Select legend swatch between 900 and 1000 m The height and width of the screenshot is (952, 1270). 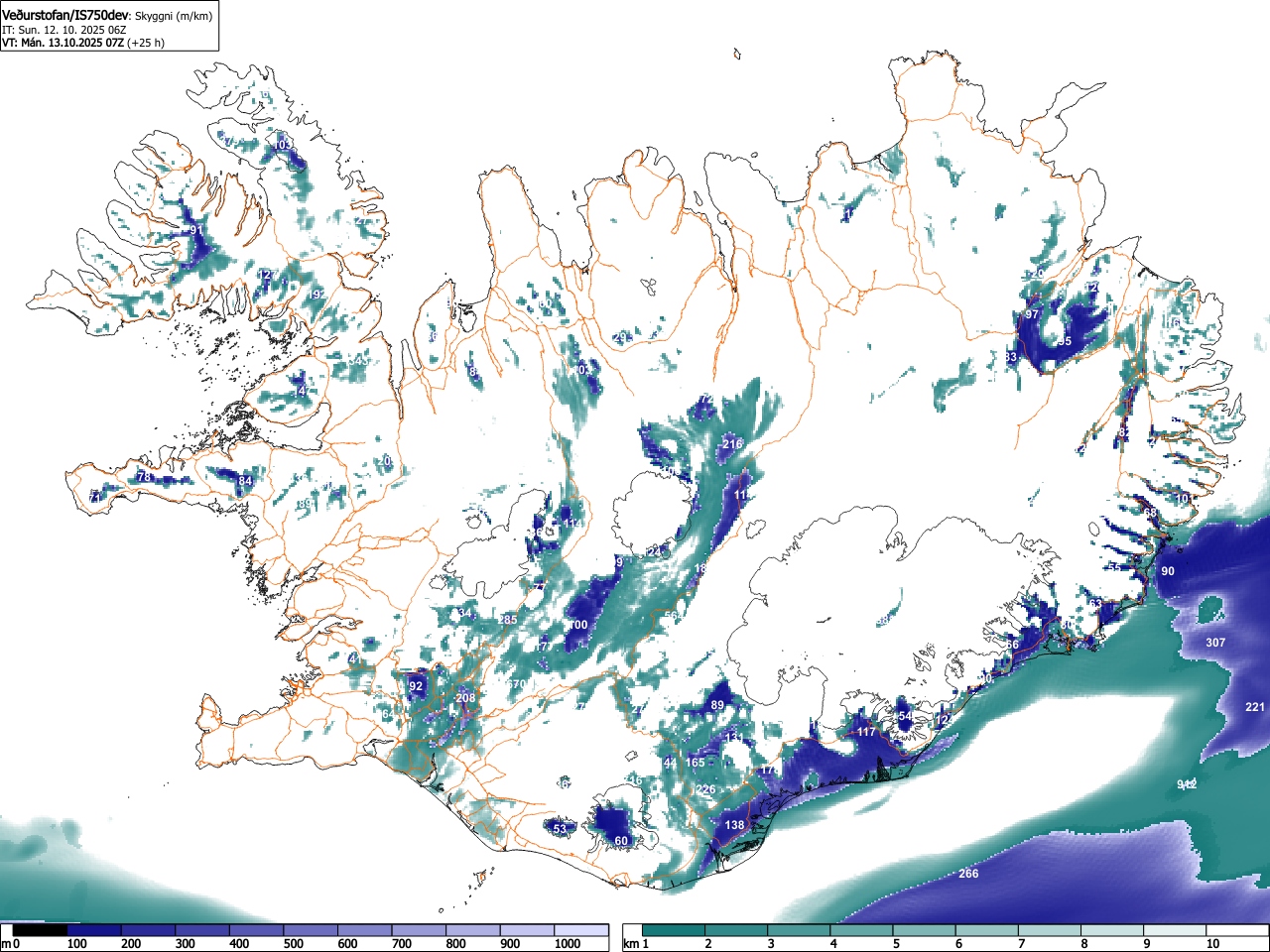pos(527,930)
